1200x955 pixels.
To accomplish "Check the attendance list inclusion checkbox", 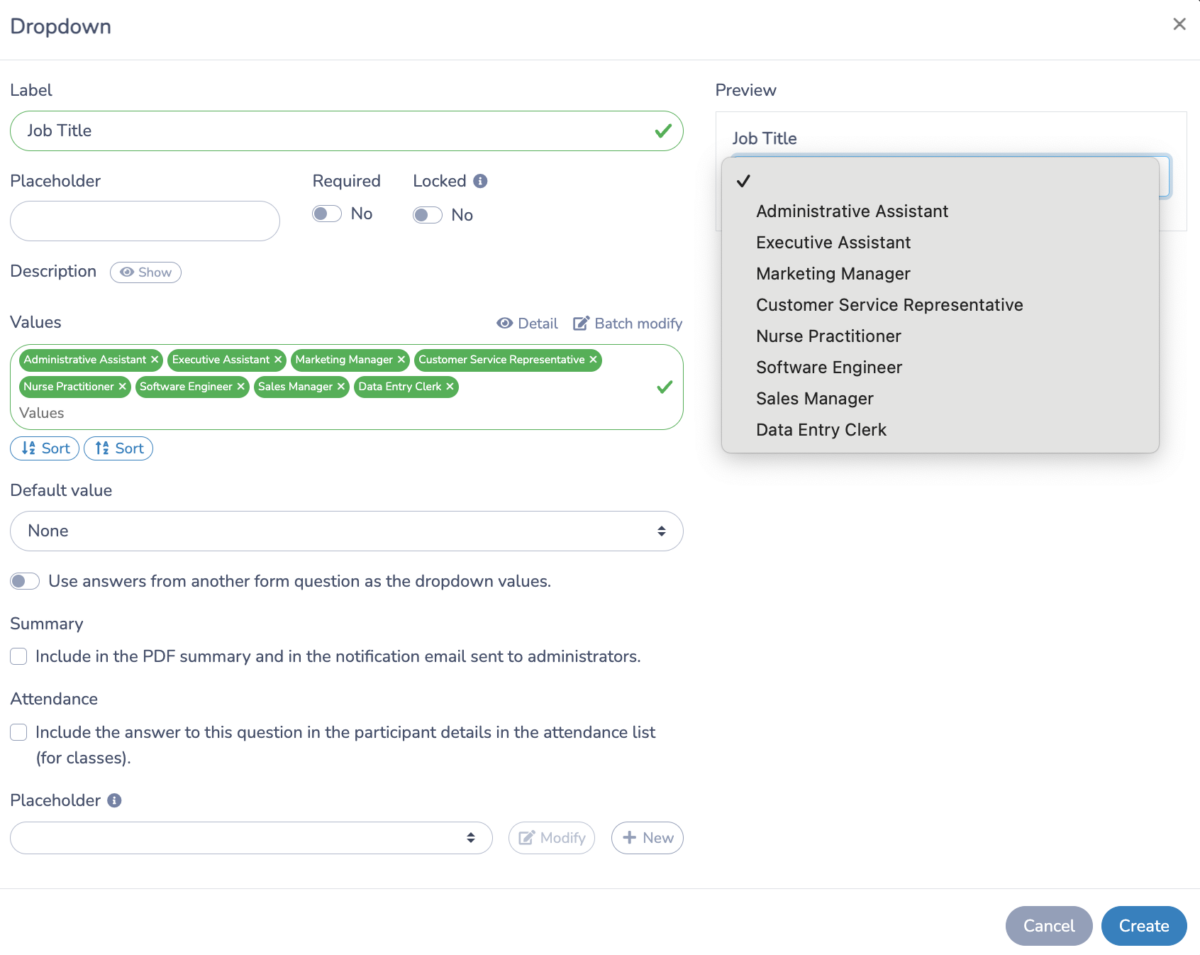I will click(x=17, y=732).
